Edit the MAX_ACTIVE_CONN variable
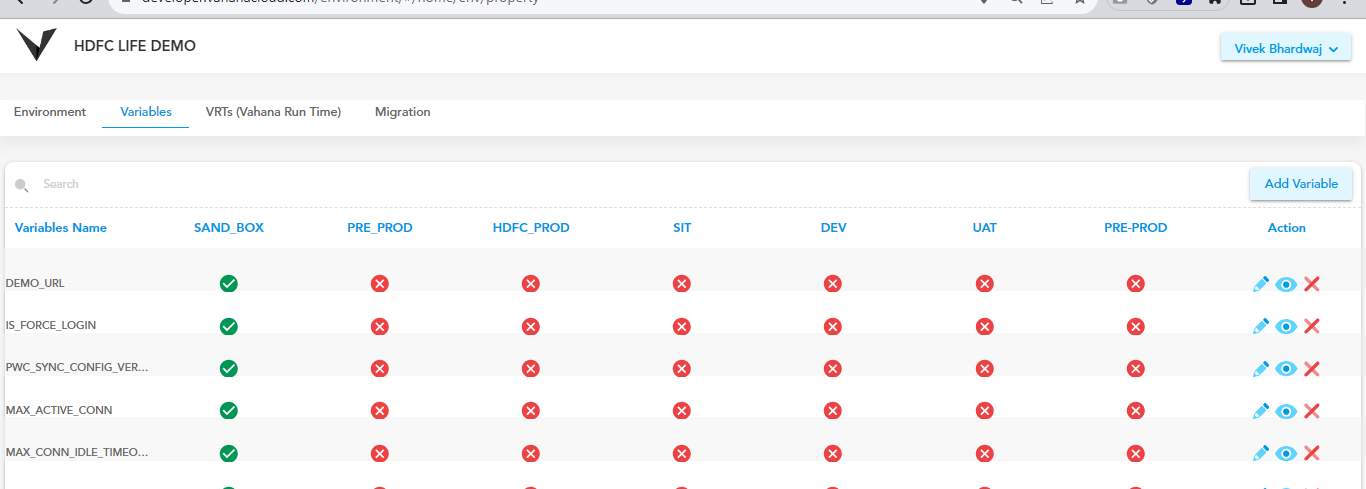 click(1261, 411)
